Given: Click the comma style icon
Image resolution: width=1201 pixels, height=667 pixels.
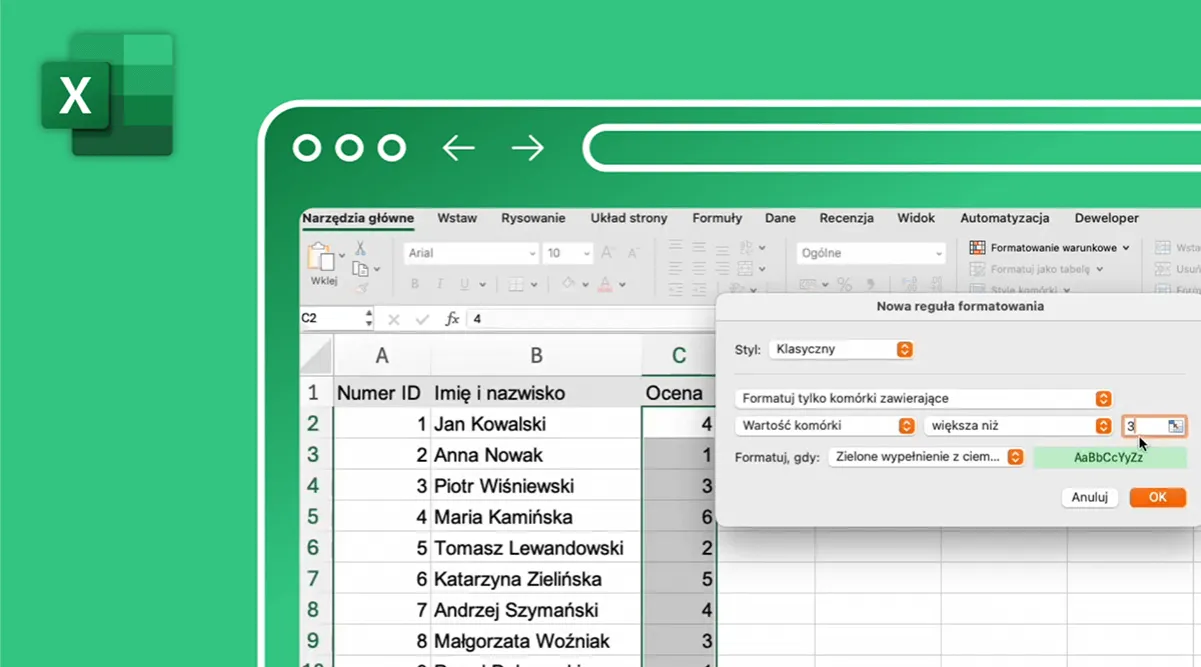Looking at the screenshot, I should point(871,285).
